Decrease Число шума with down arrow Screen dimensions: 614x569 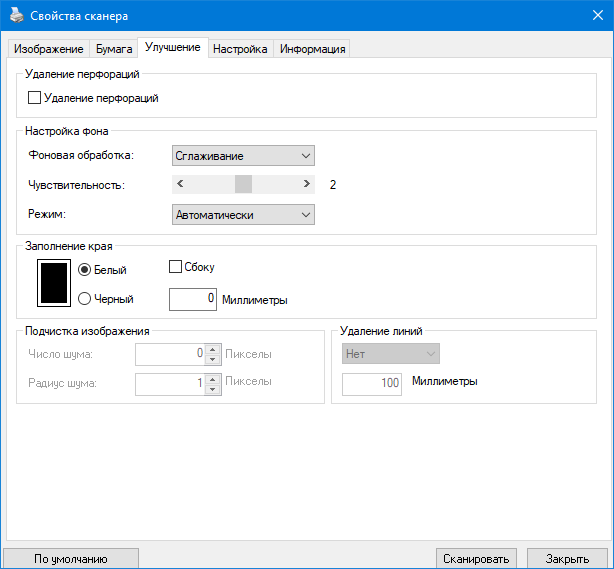(213, 359)
